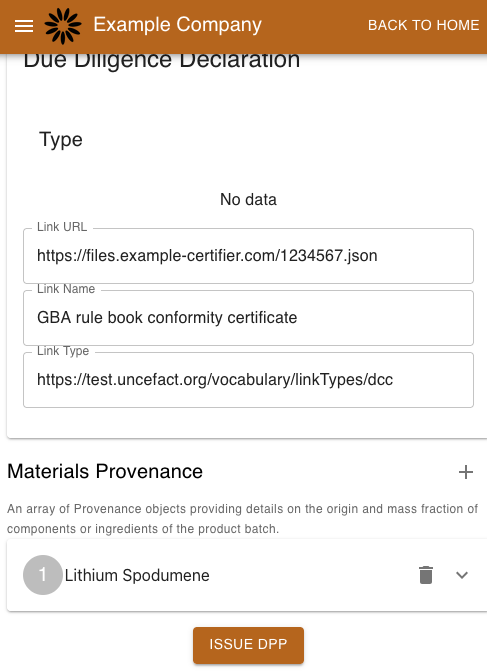Click the floating Link URL label

(x=62, y=227)
